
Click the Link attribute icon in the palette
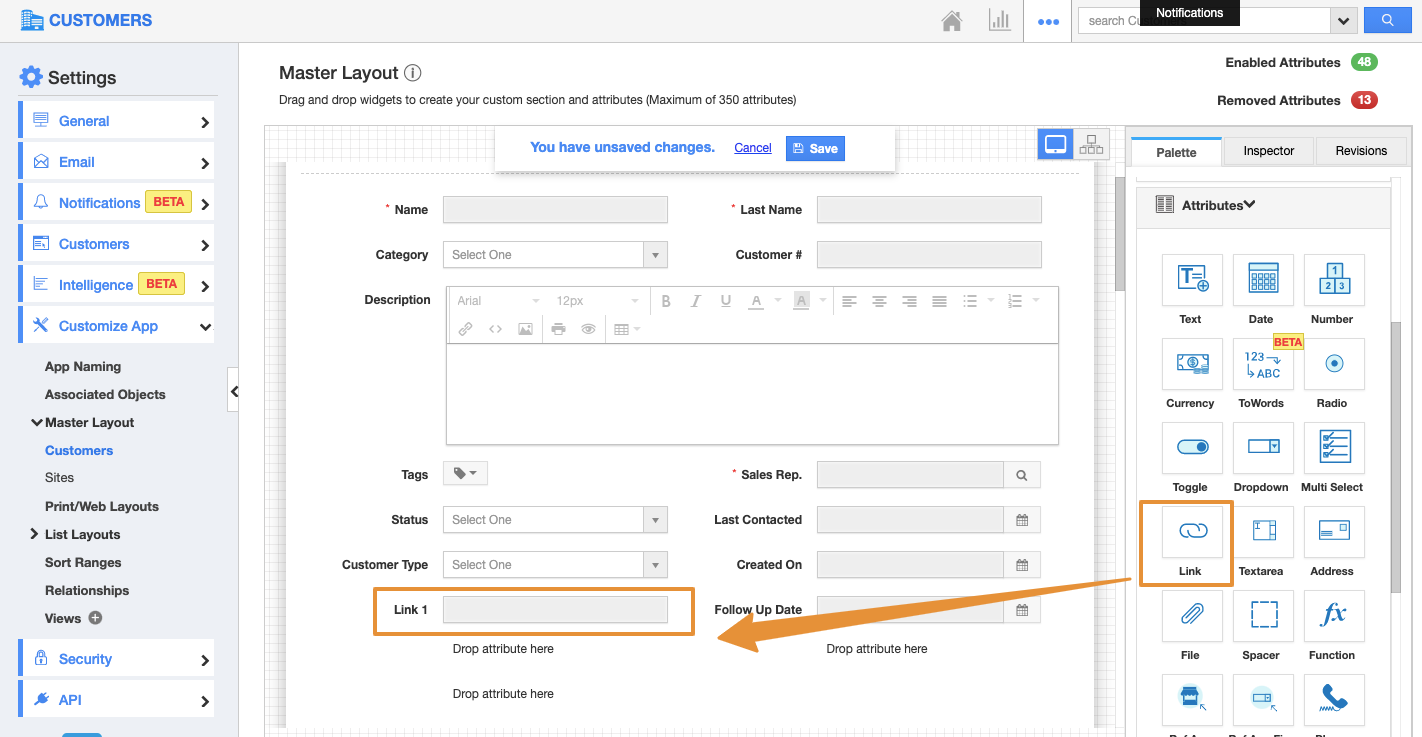coord(1192,531)
